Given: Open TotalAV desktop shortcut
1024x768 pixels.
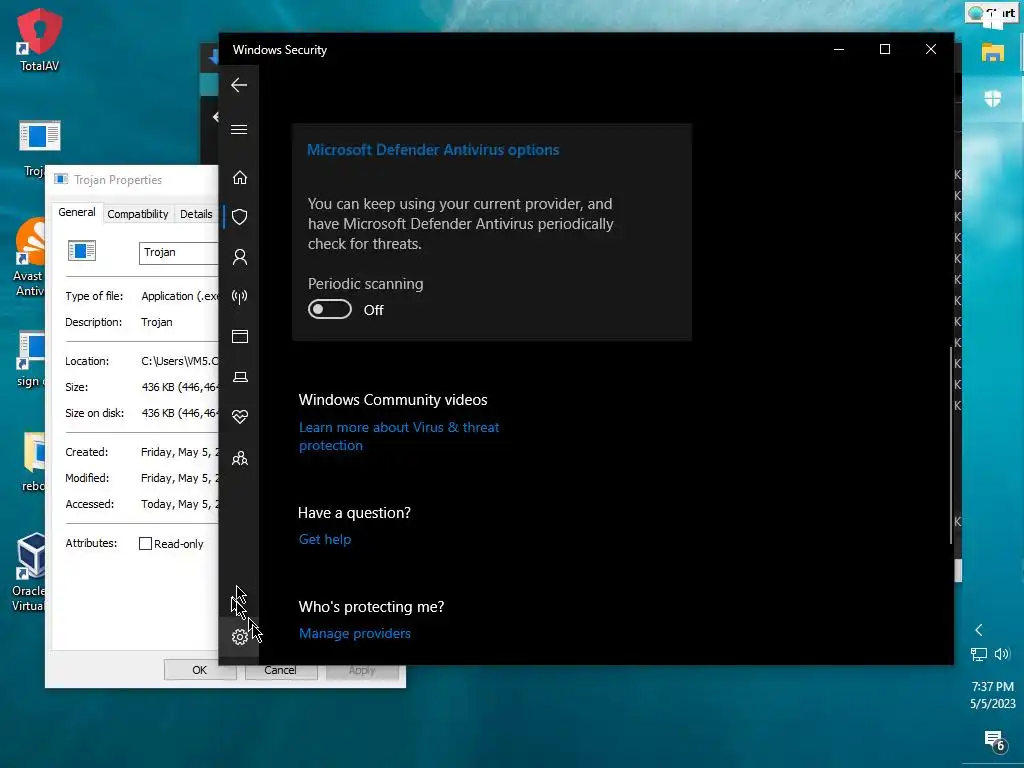Looking at the screenshot, I should (x=39, y=39).
